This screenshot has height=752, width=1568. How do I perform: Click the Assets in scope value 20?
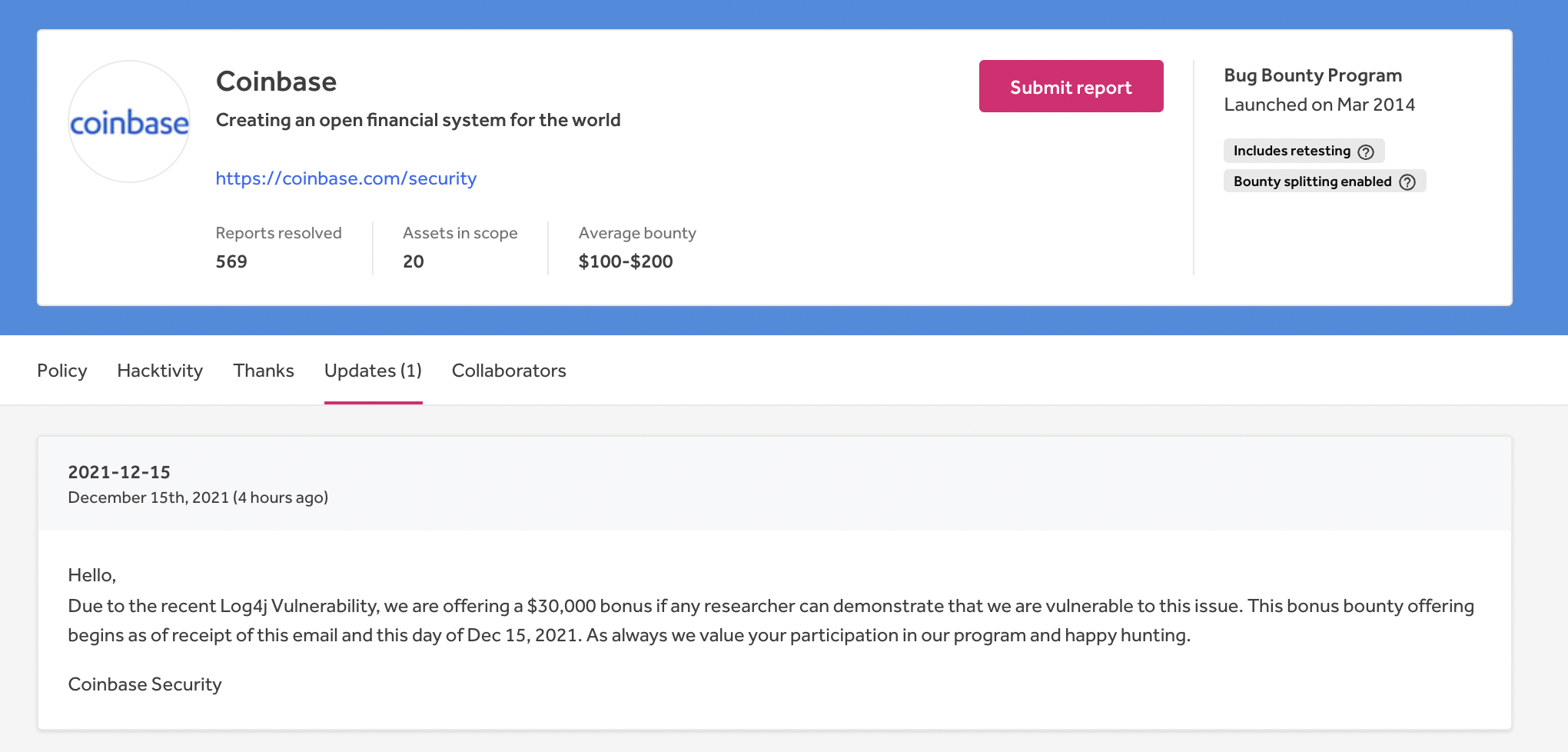click(414, 261)
